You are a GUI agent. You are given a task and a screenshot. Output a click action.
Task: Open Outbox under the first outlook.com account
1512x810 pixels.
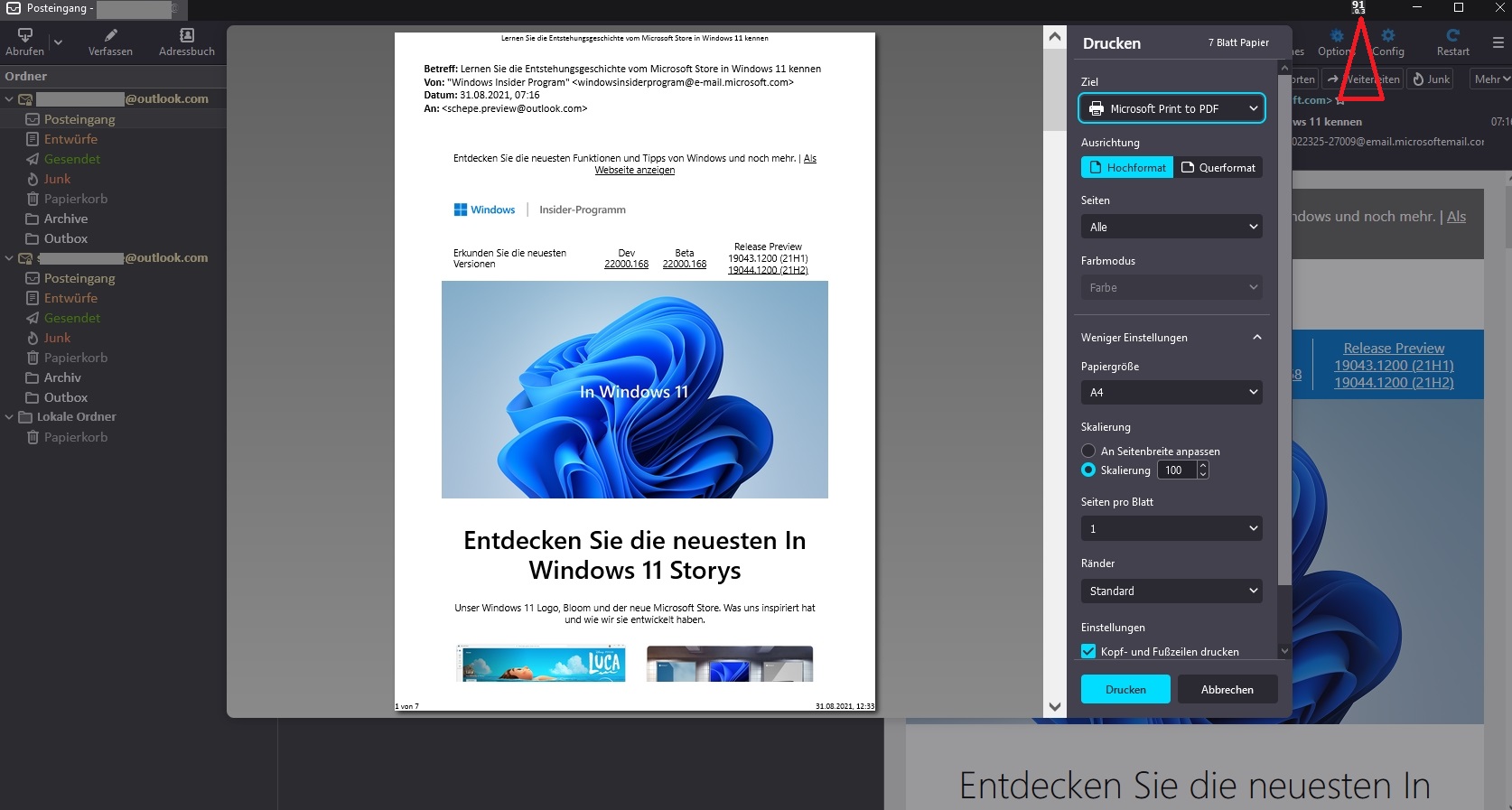click(x=66, y=238)
